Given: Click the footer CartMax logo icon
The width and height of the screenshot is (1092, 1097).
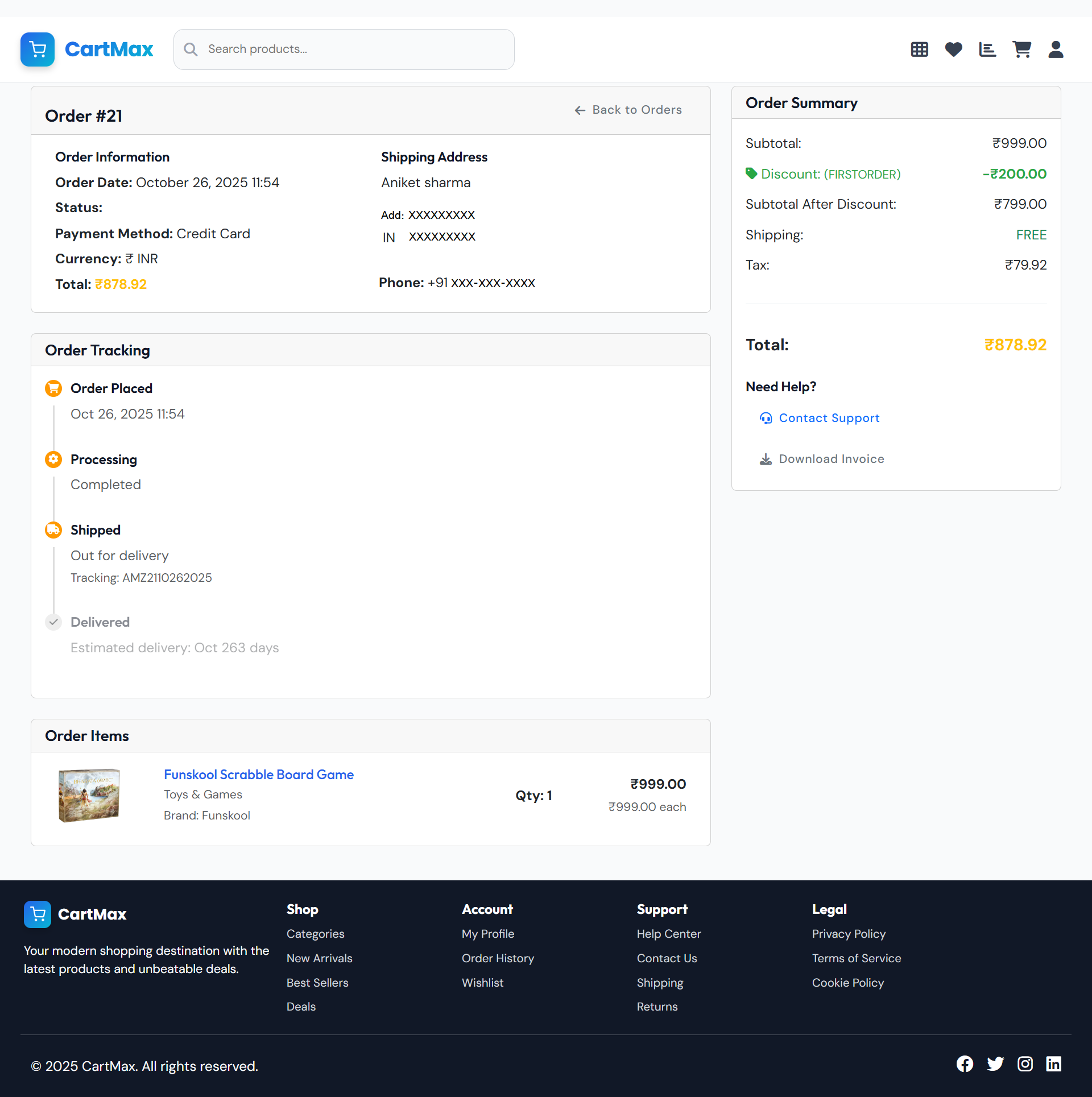Looking at the screenshot, I should (x=38, y=914).
